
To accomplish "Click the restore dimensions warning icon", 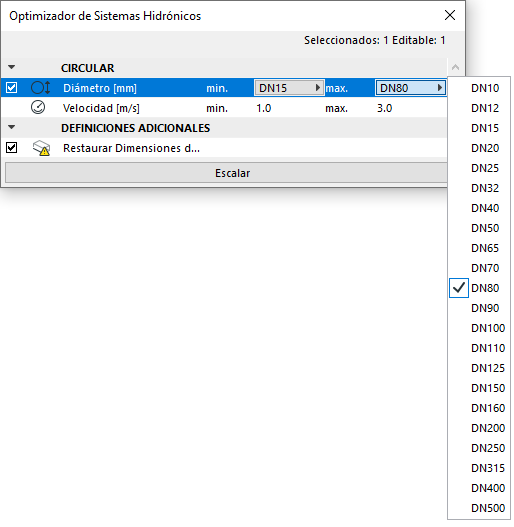I will (x=41, y=148).
